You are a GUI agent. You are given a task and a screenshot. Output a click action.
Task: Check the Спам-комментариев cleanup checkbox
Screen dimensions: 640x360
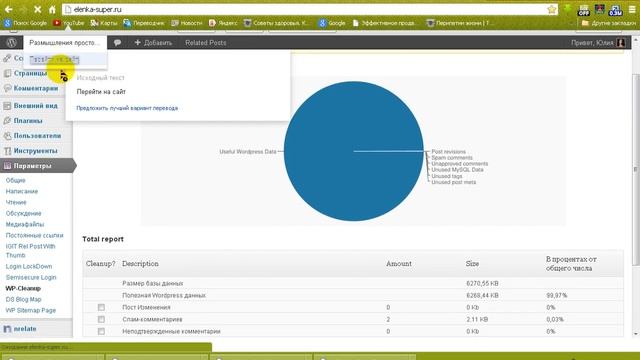click(101, 319)
